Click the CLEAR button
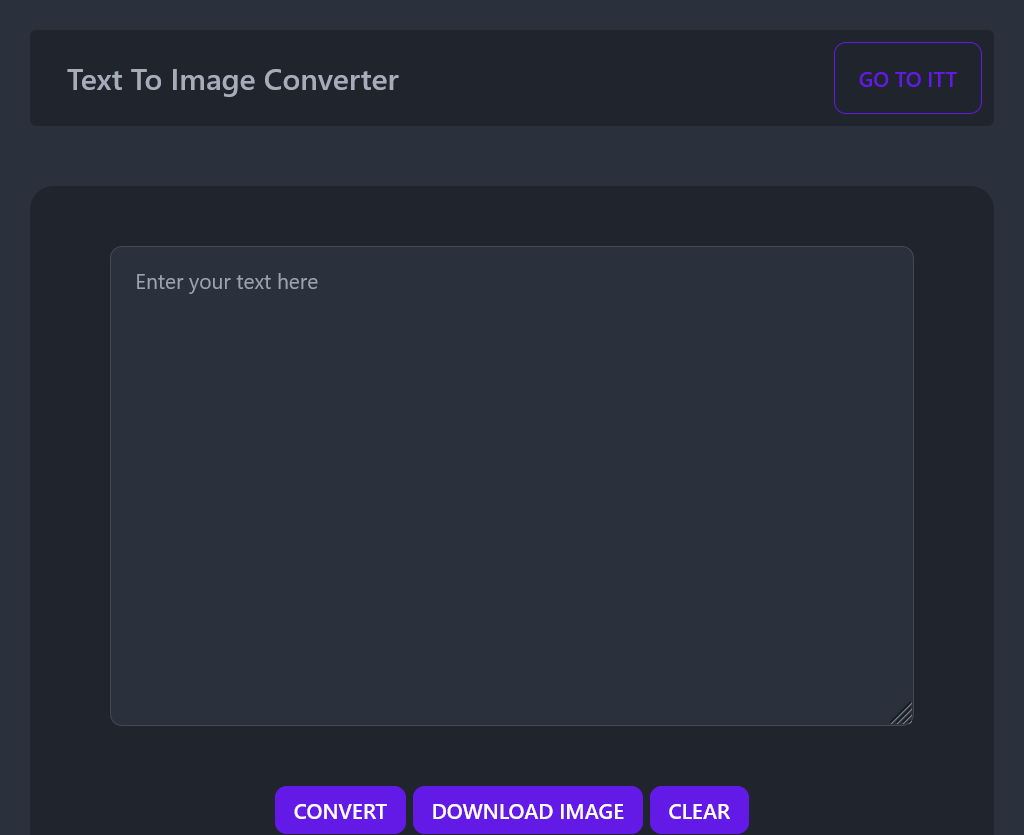 coord(699,810)
